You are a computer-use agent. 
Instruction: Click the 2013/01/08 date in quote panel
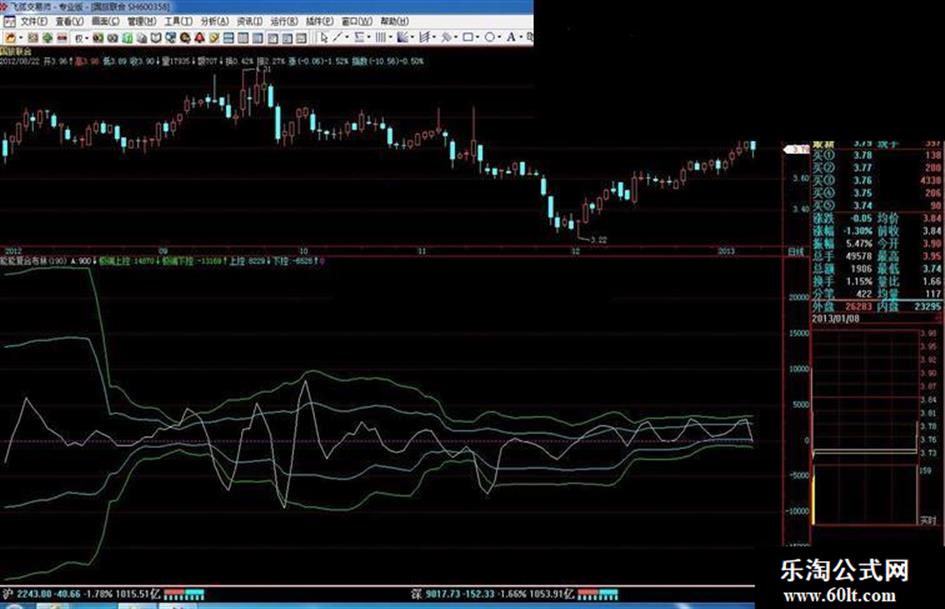[836, 318]
